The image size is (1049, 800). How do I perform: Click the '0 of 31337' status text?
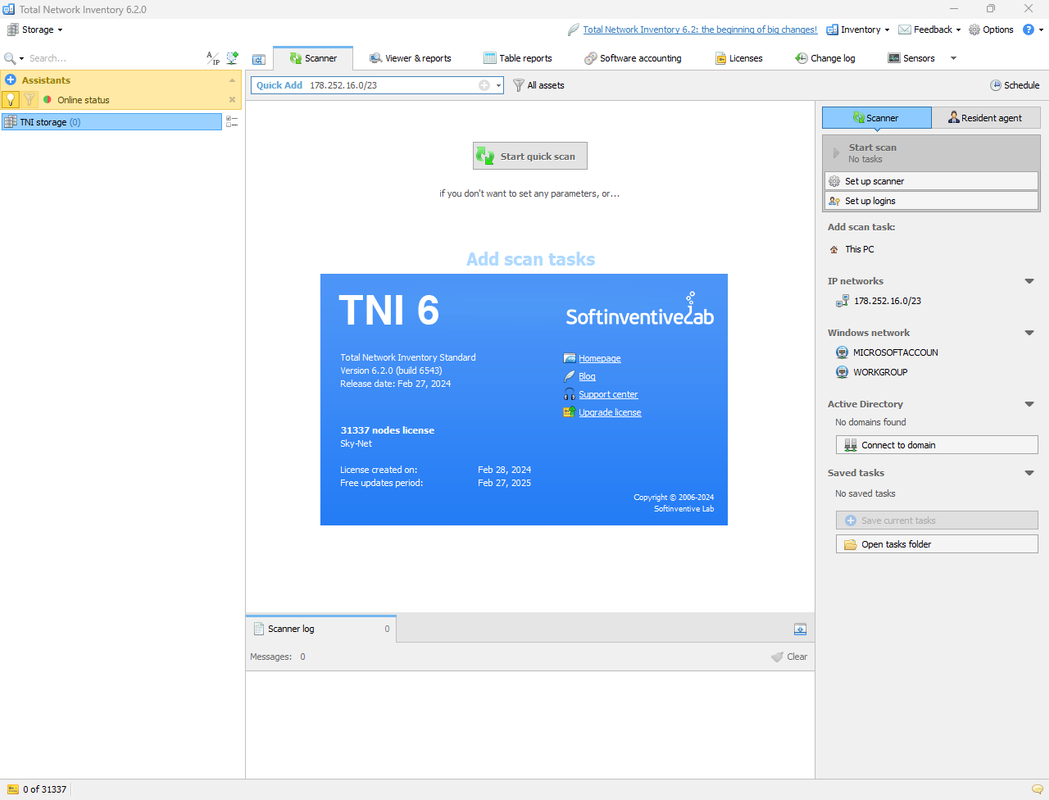point(44,789)
